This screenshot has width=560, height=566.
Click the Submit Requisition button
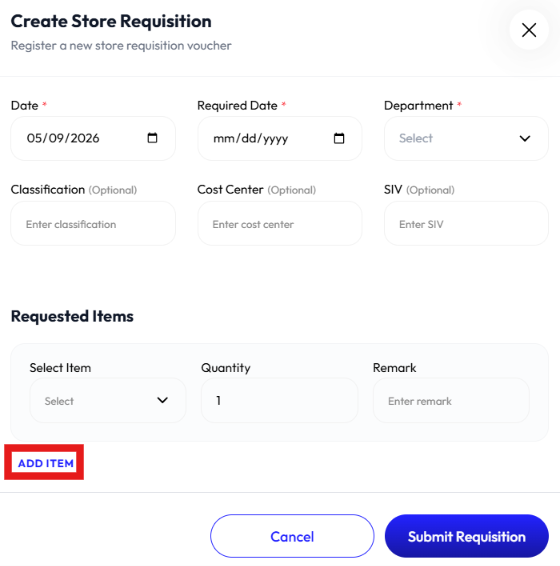(x=466, y=536)
